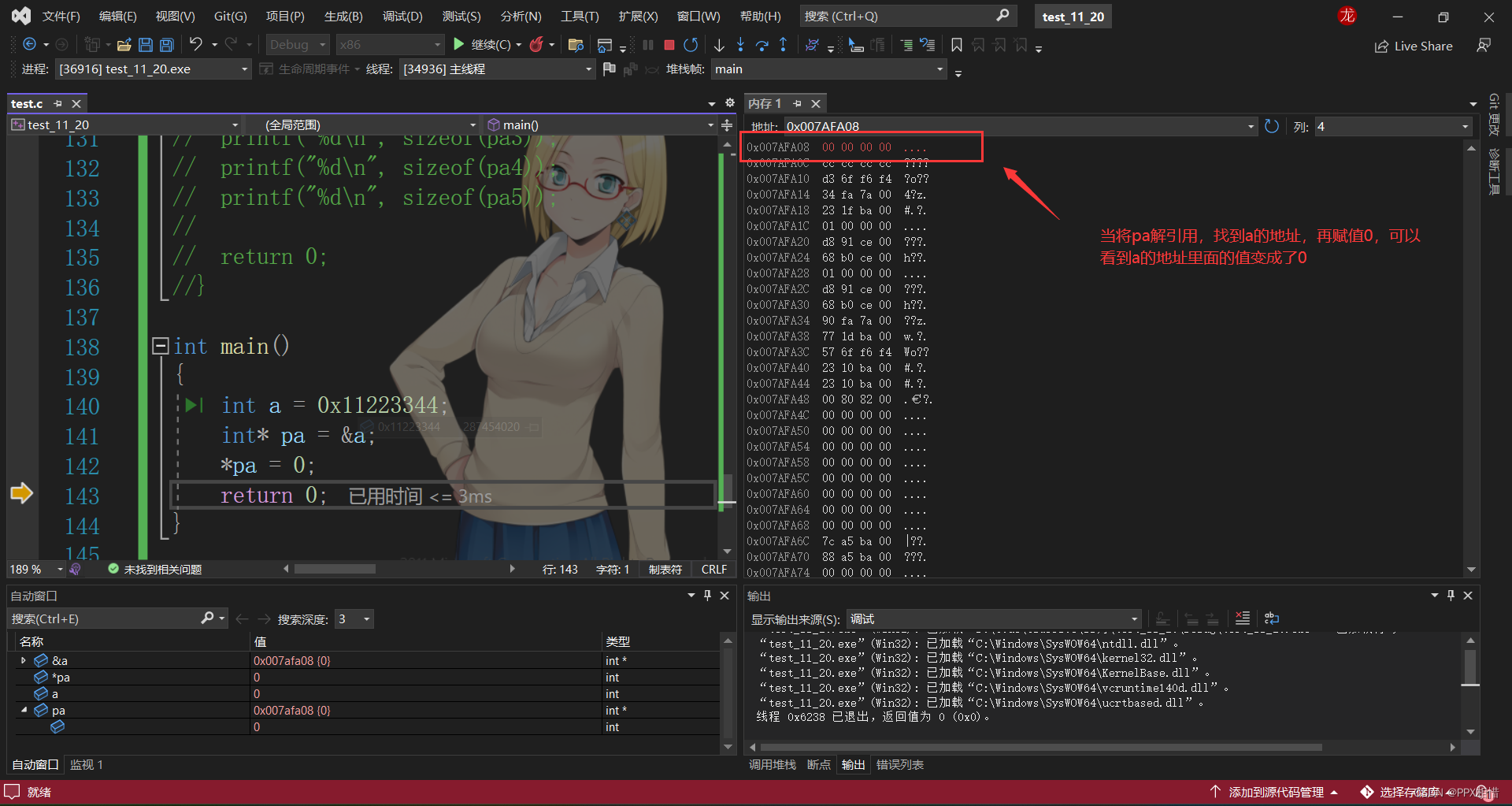The image size is (1512, 806).
Task: Switch to the 监视 1 tab
Action: click(87, 764)
